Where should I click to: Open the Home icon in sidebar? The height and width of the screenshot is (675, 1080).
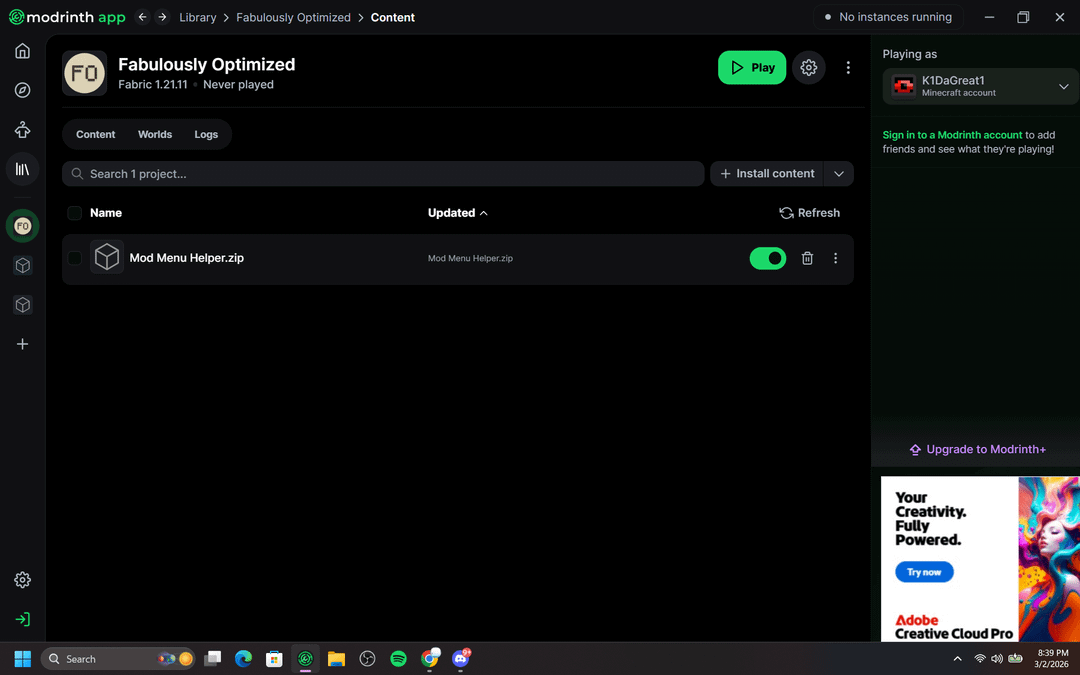click(x=22, y=51)
